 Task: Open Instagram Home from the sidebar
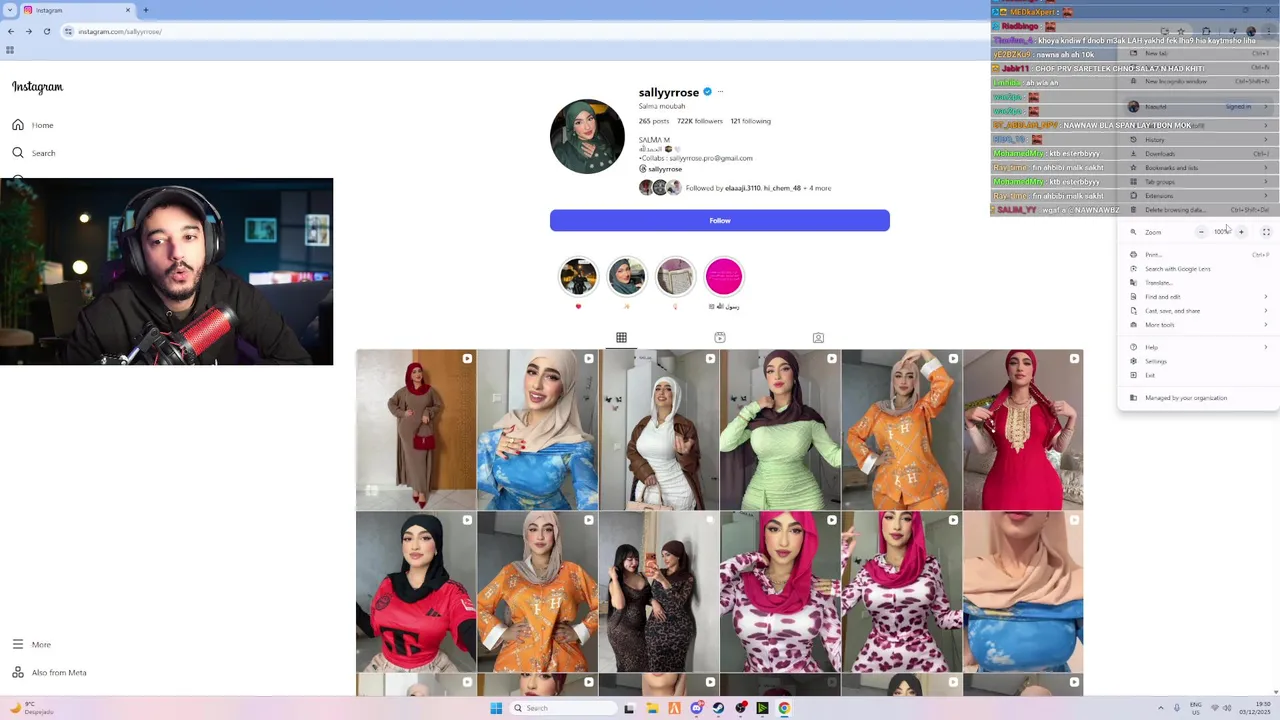click(33, 125)
